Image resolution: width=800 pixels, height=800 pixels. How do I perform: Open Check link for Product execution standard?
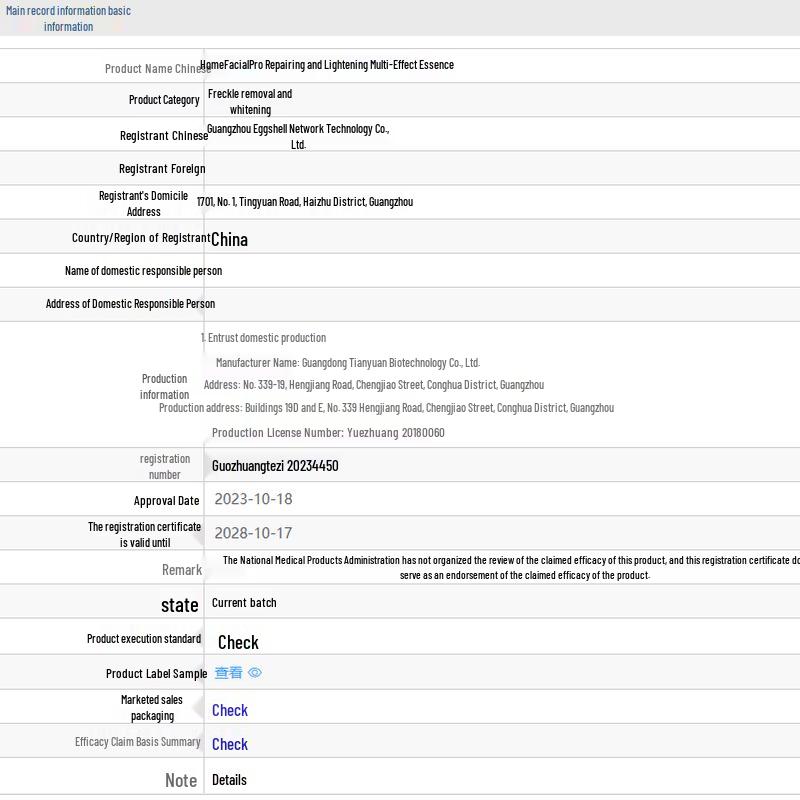238,642
